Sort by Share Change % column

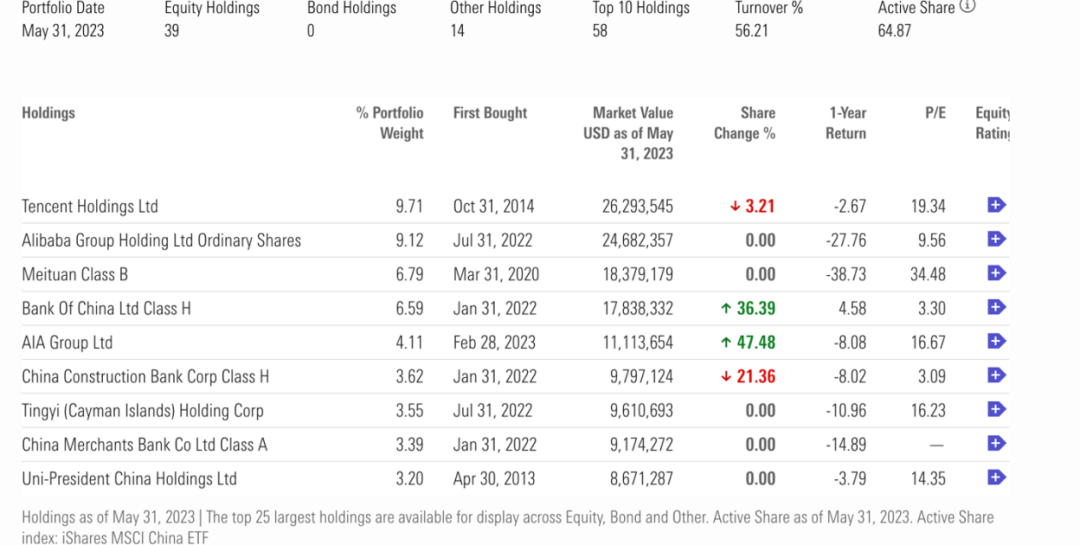(745, 123)
